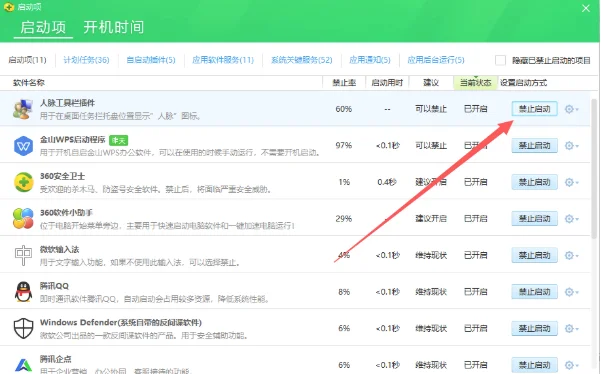Image resolution: width=601 pixels, height=374 pixels.
Task: Click 禁止启动 for 金山WPS启动程序
Action: 534,146
